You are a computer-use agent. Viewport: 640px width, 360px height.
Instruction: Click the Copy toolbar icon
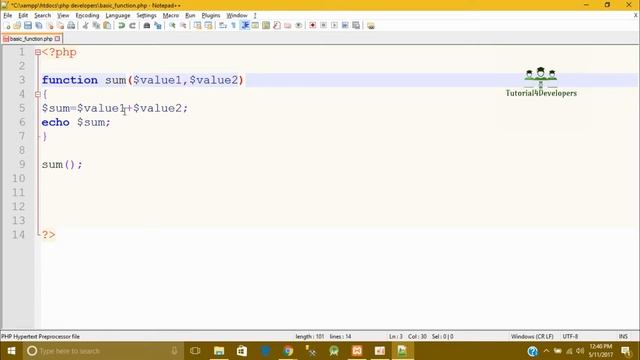click(x=96, y=26)
